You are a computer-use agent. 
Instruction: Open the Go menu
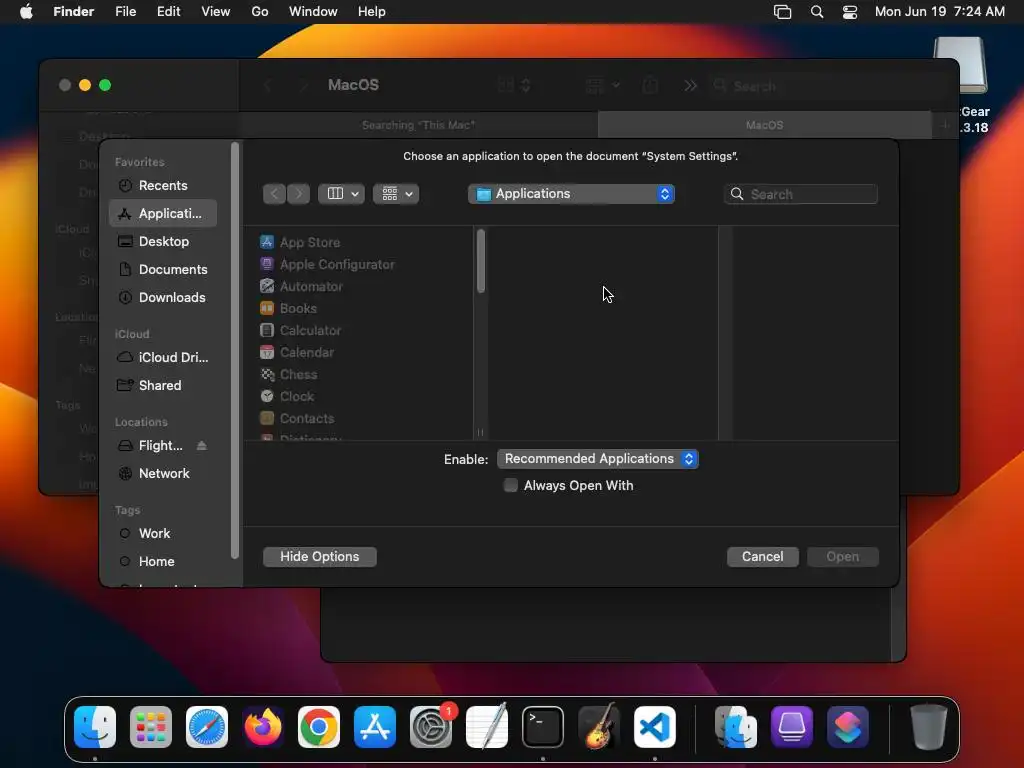[260, 12]
